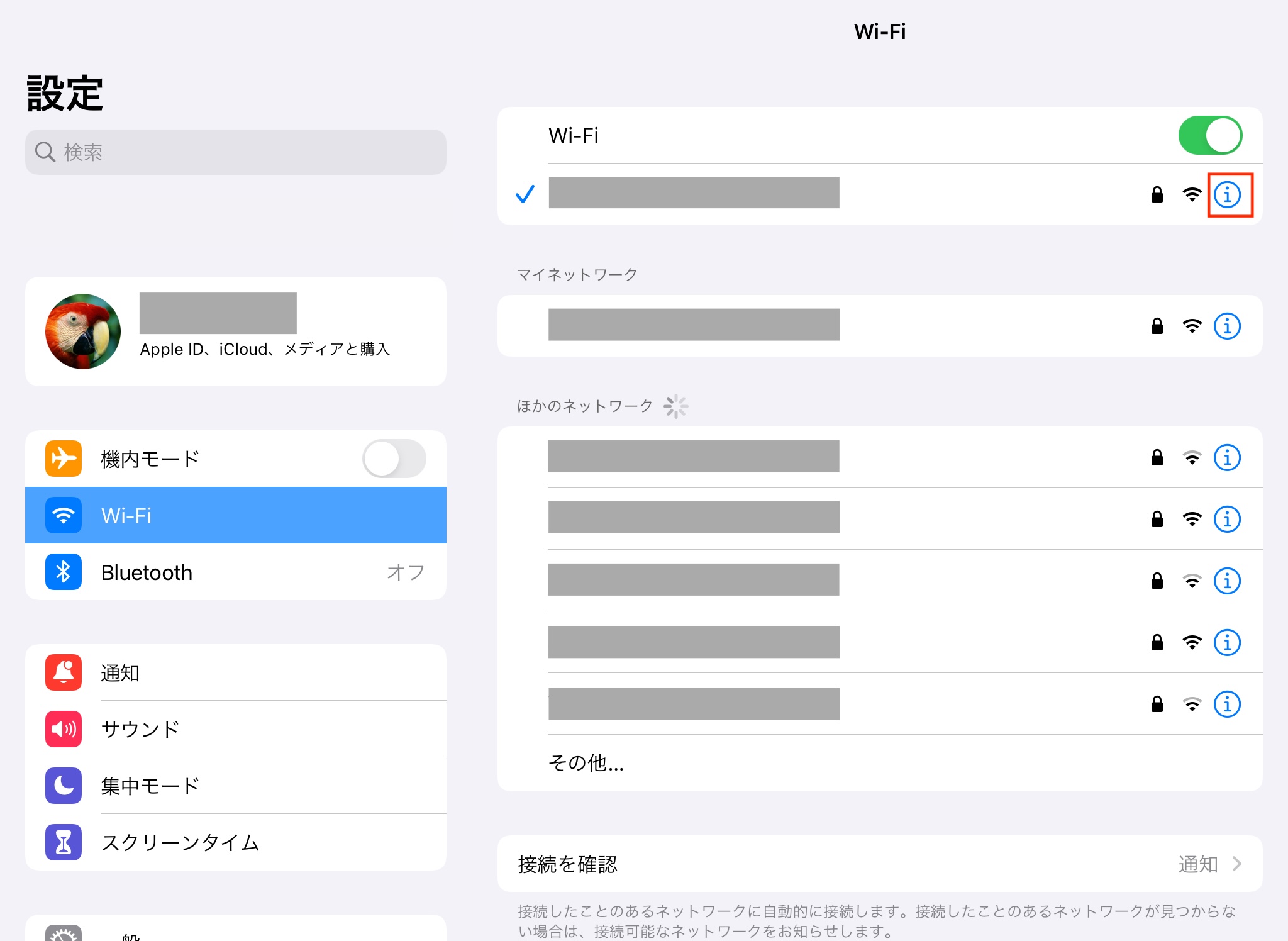Click the Bluetooth icon in sidebar
Viewport: 1288px width, 941px height.
tap(64, 572)
